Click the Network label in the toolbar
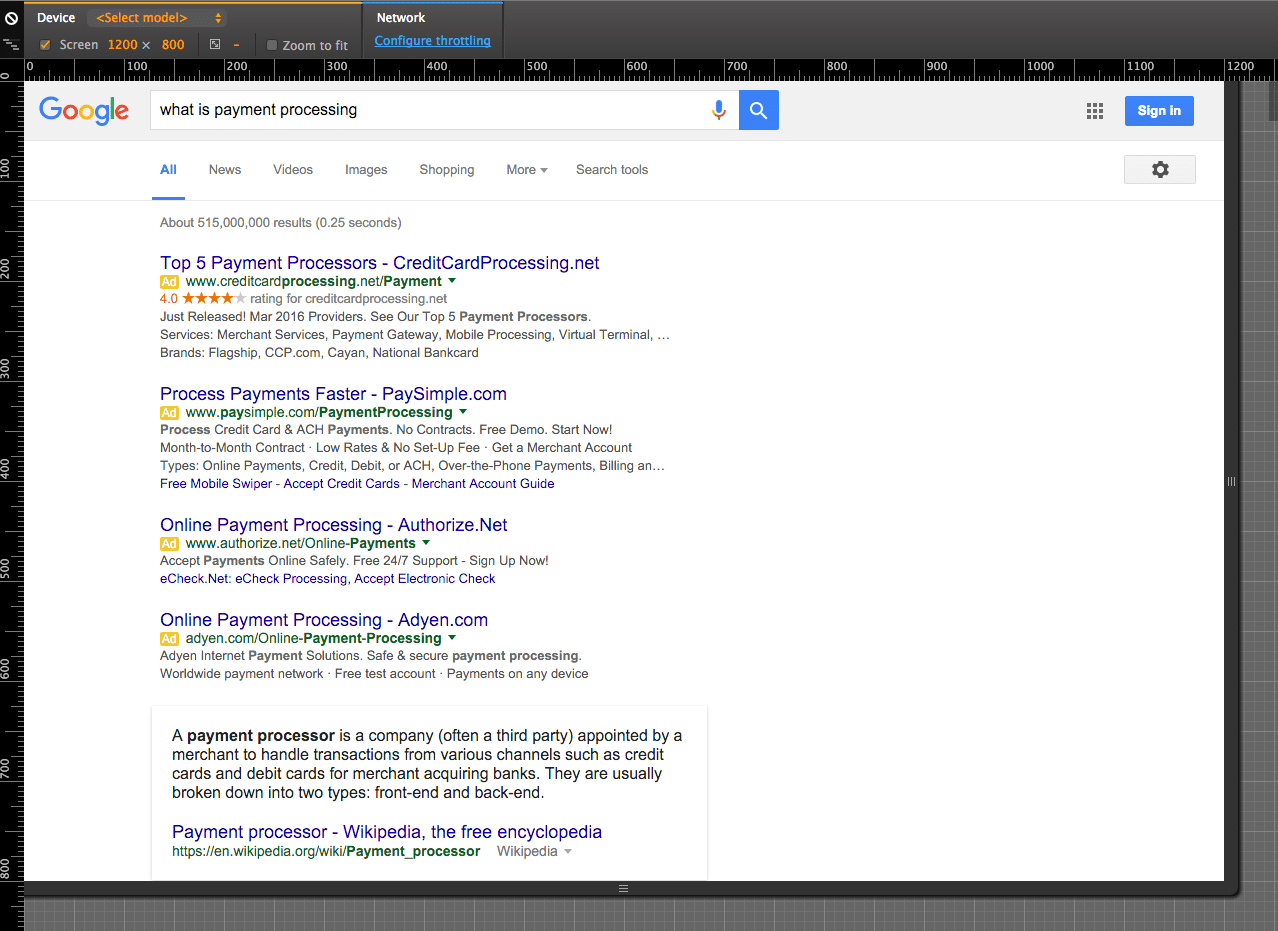This screenshot has width=1278, height=931. [x=401, y=18]
